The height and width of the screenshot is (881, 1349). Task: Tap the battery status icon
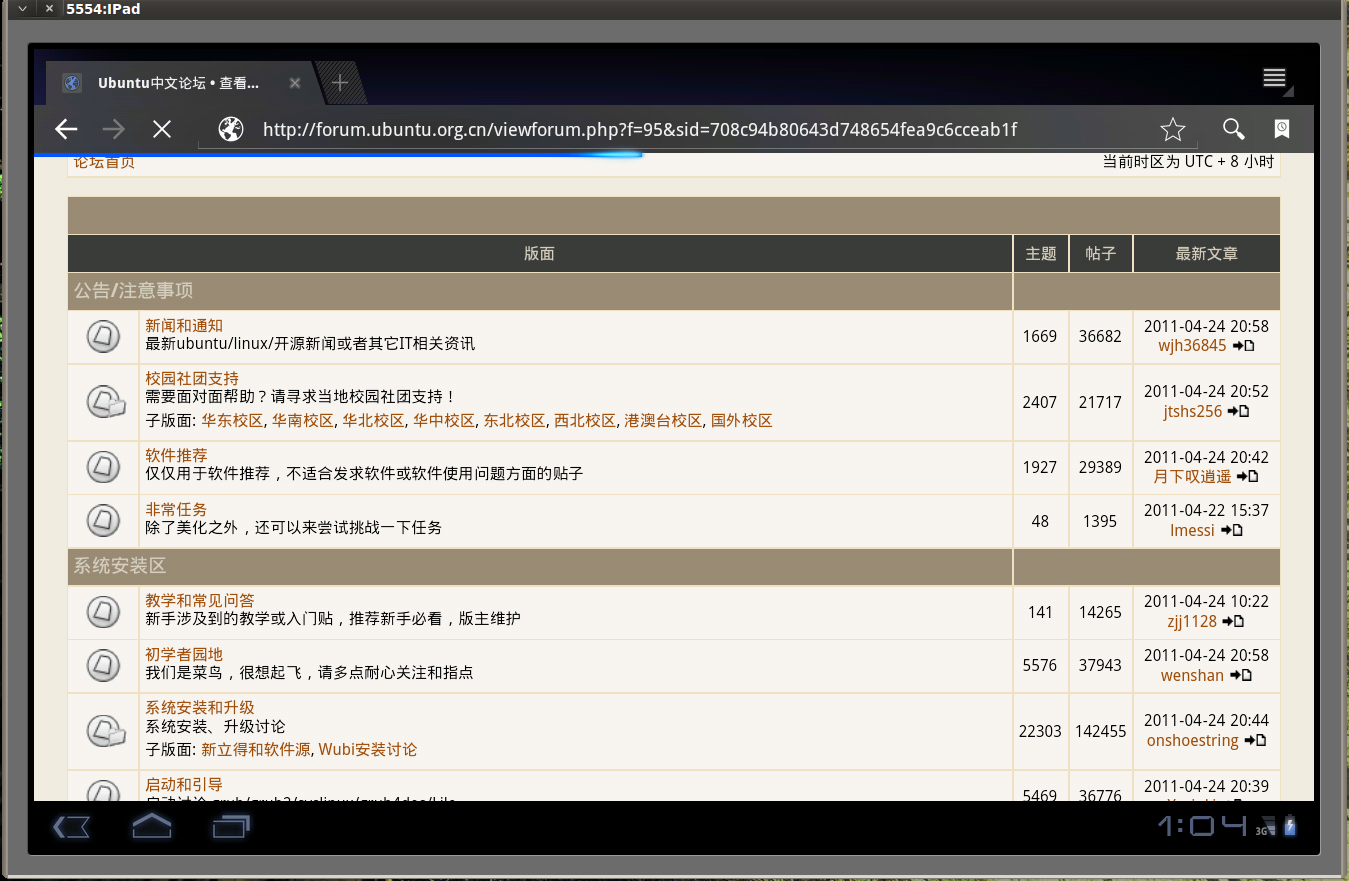click(1290, 826)
